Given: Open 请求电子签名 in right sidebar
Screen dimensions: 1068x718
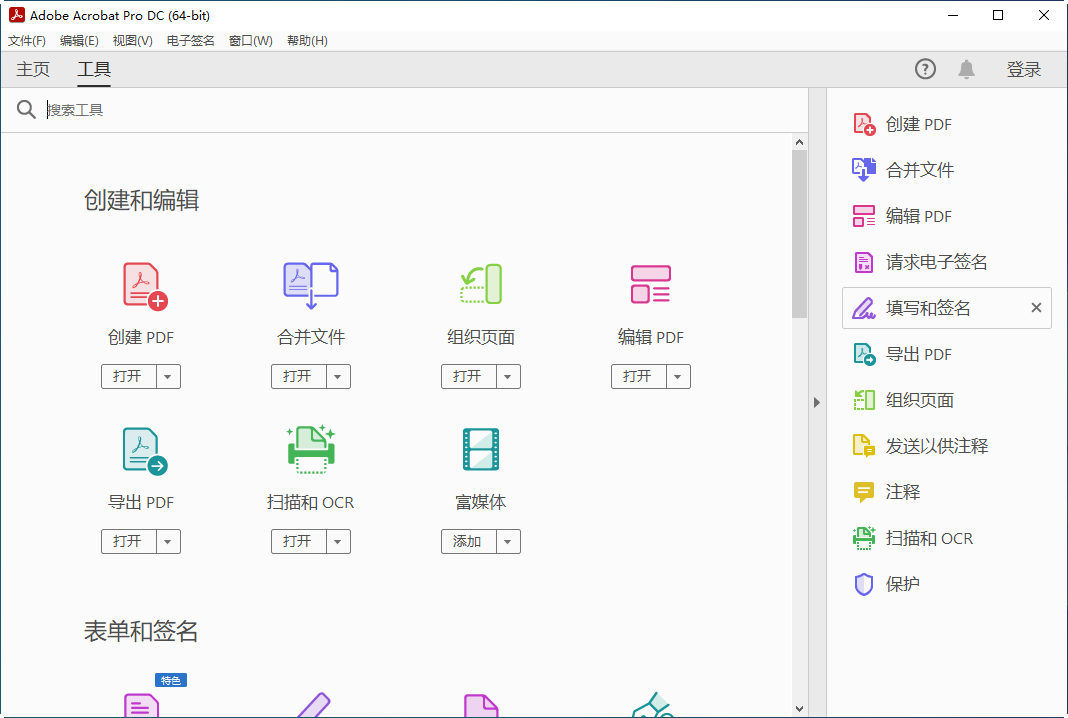Looking at the screenshot, I should [x=935, y=261].
